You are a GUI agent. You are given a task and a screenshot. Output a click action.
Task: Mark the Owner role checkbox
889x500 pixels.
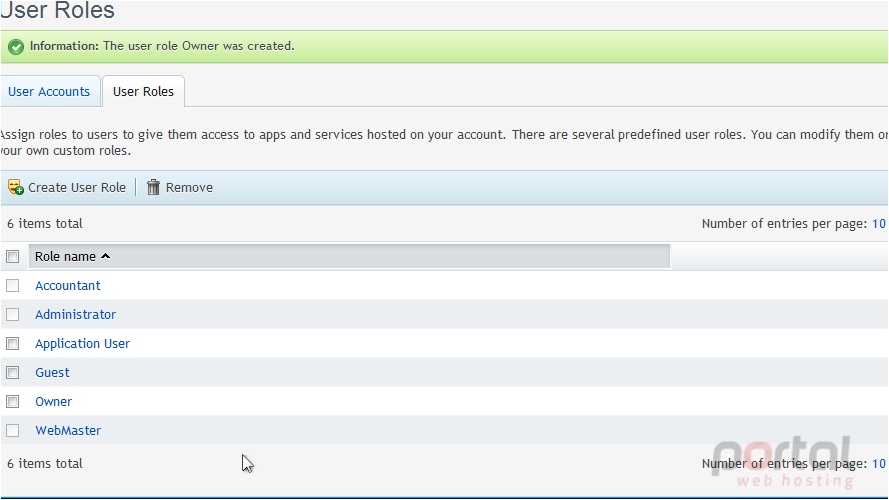(x=12, y=401)
